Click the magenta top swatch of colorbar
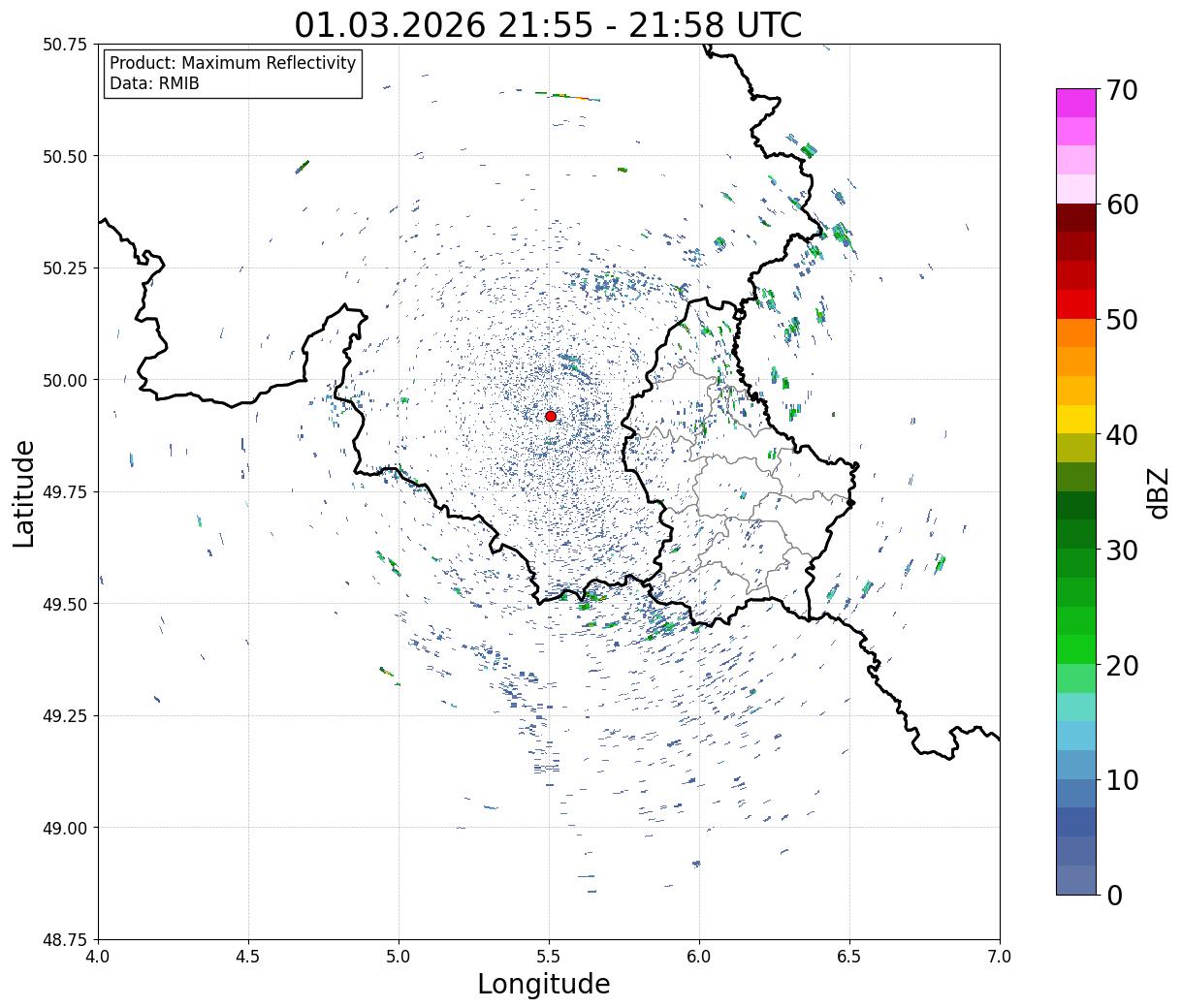 1076,103
